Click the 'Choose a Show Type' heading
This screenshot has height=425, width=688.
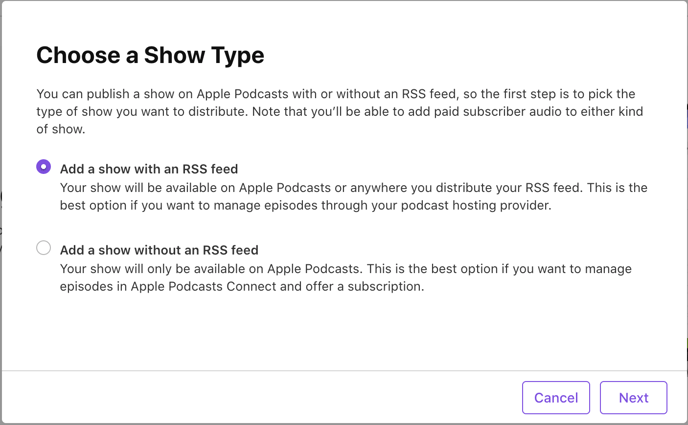click(150, 55)
